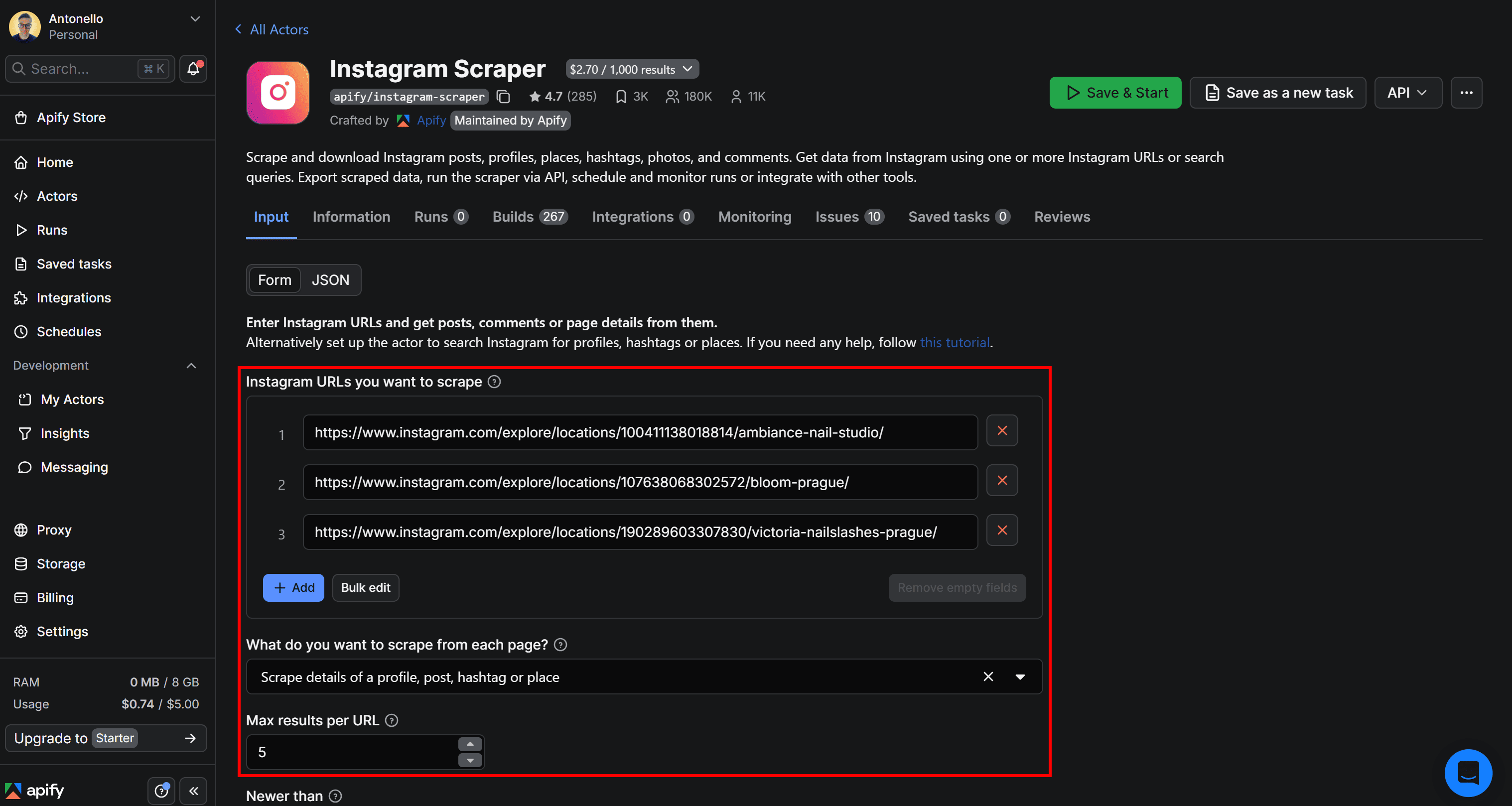Open the tutorial link

click(x=955, y=342)
